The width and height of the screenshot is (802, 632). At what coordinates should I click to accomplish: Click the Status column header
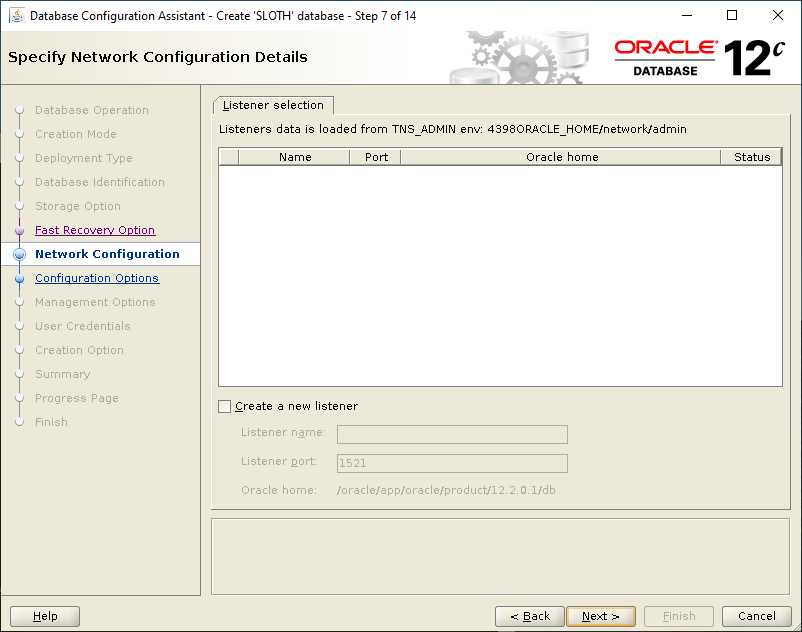tap(751, 157)
